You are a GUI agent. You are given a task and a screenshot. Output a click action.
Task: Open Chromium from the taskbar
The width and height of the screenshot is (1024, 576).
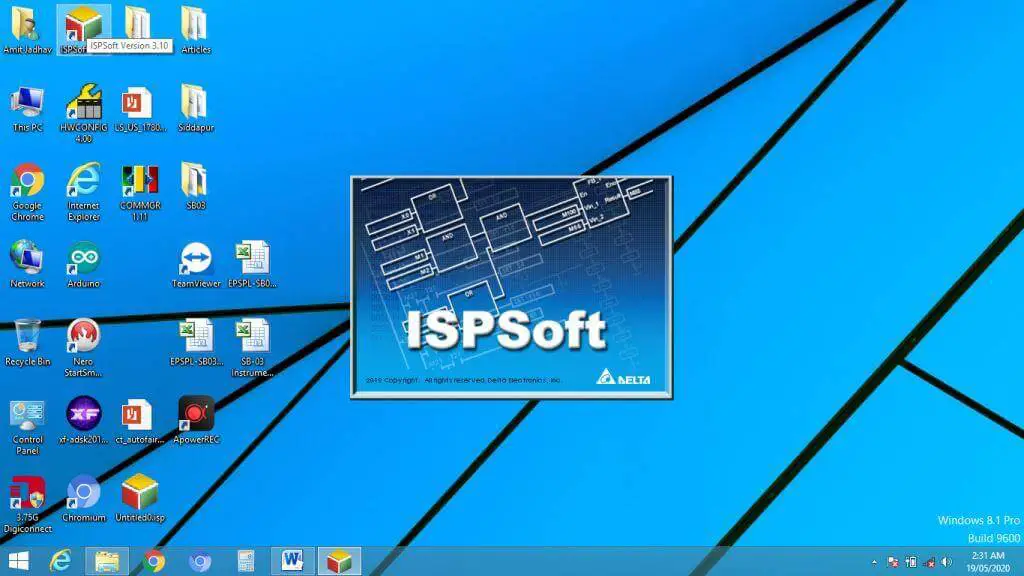pyautogui.click(x=200, y=560)
